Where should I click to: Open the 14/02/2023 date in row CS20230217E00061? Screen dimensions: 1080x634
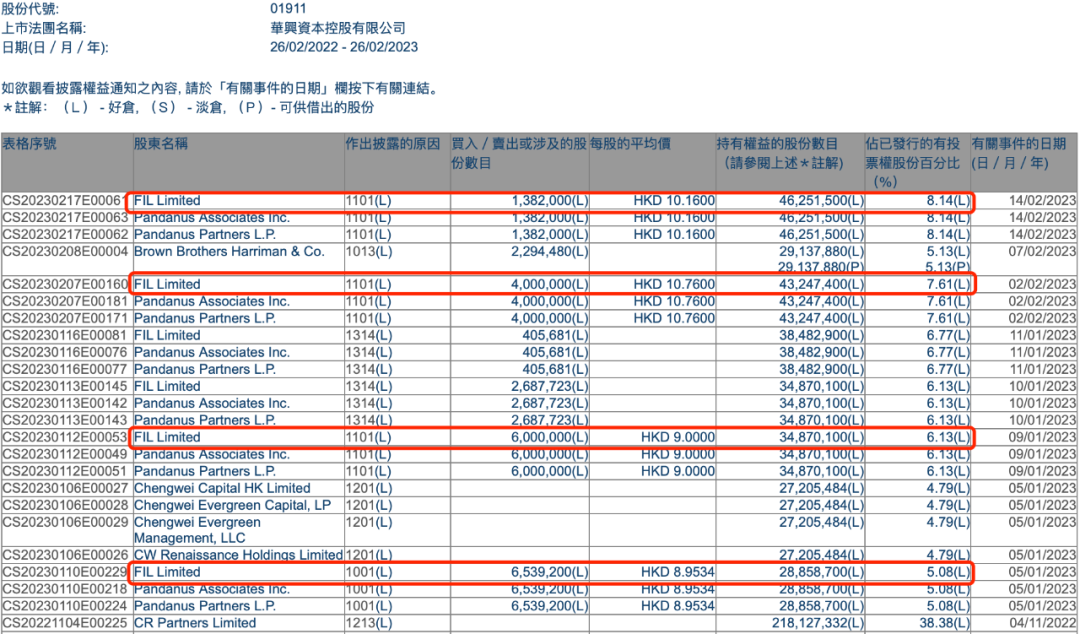tap(1042, 201)
